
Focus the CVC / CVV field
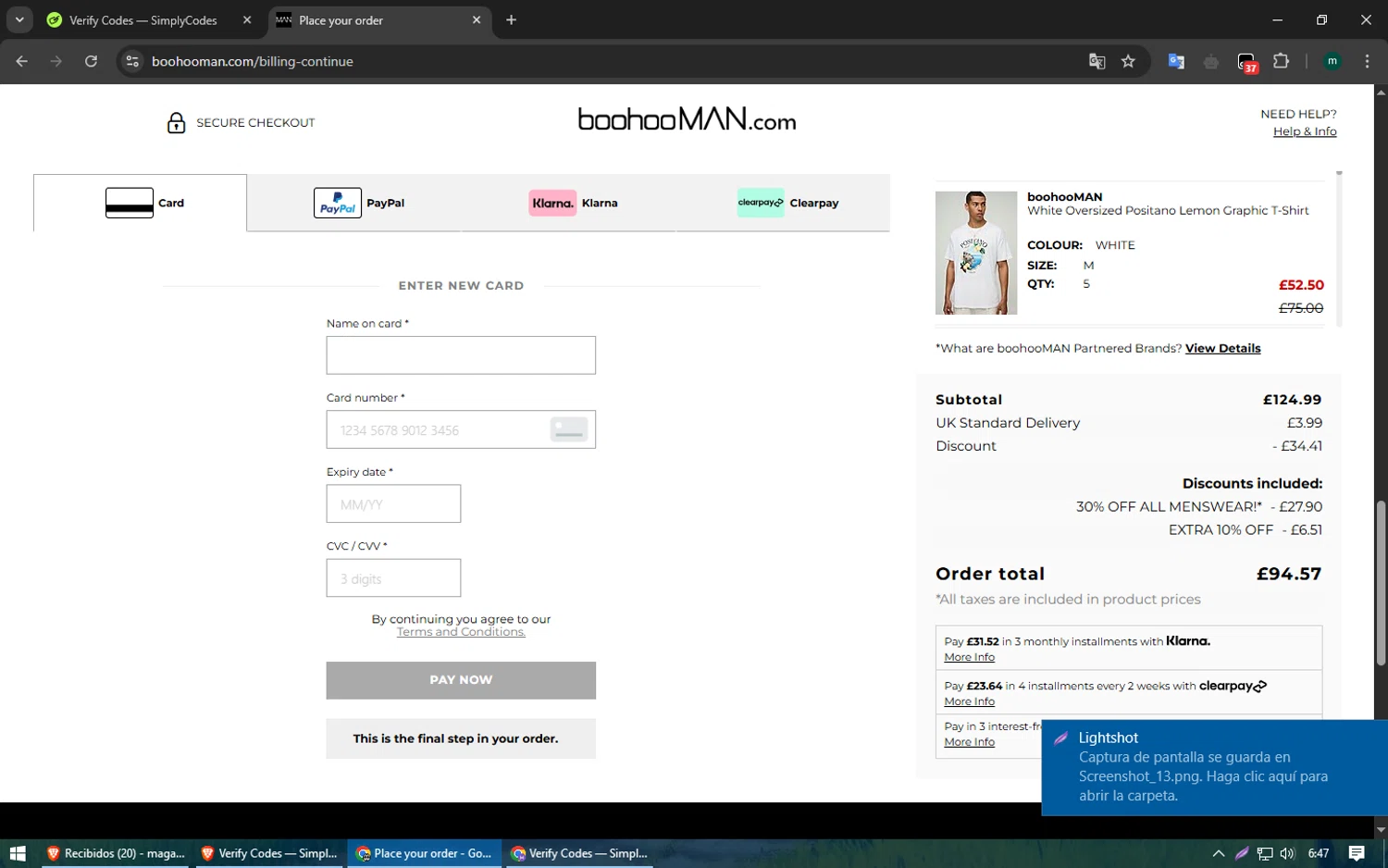(393, 577)
